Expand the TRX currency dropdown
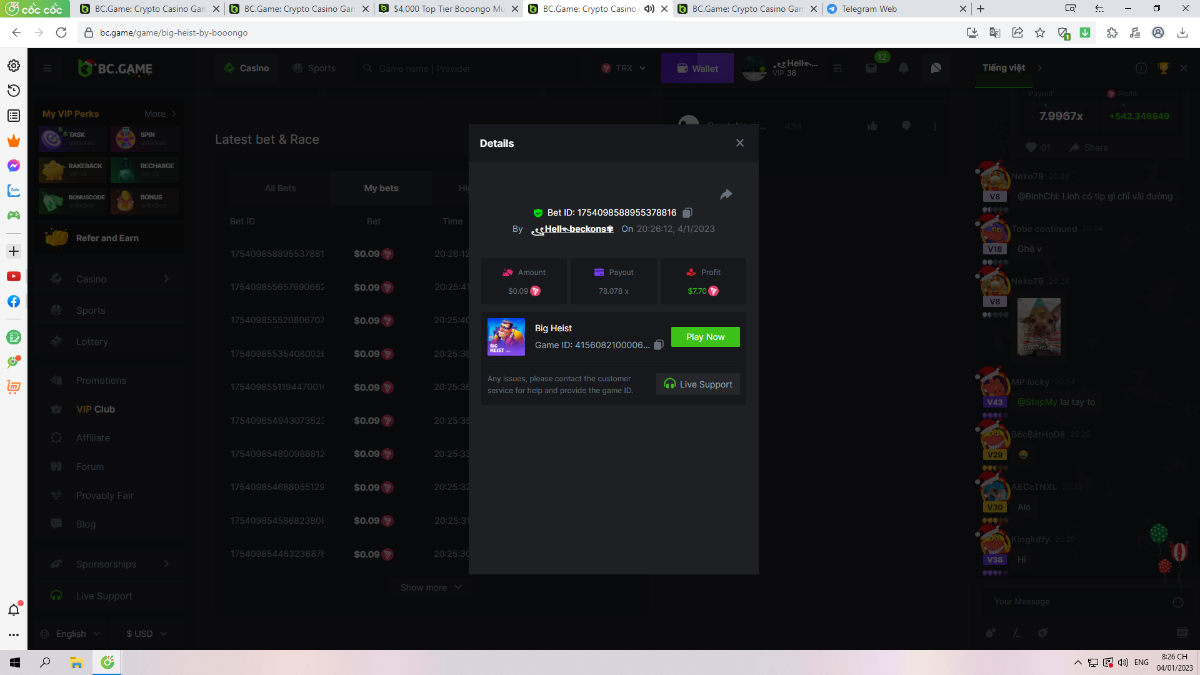1200x675 pixels. (x=623, y=69)
